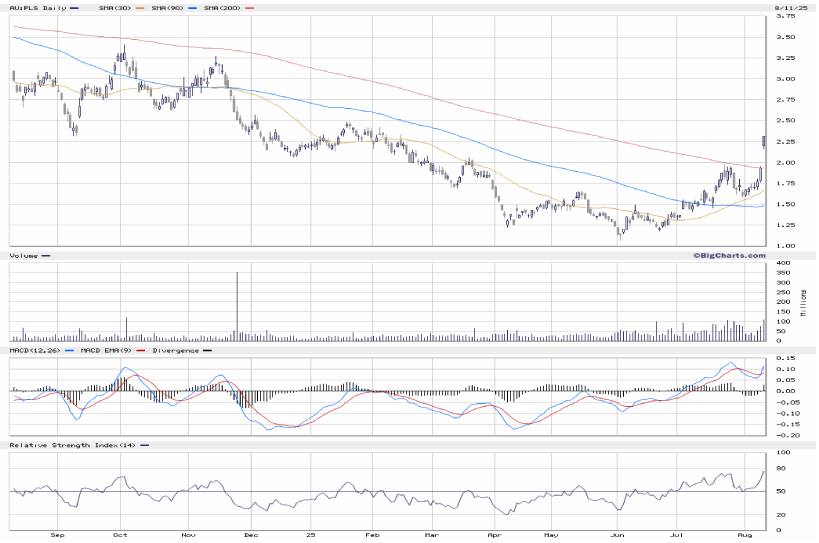Screen dimensions: 819x543
Task: Click the Volume panel label
Action: click(24, 256)
